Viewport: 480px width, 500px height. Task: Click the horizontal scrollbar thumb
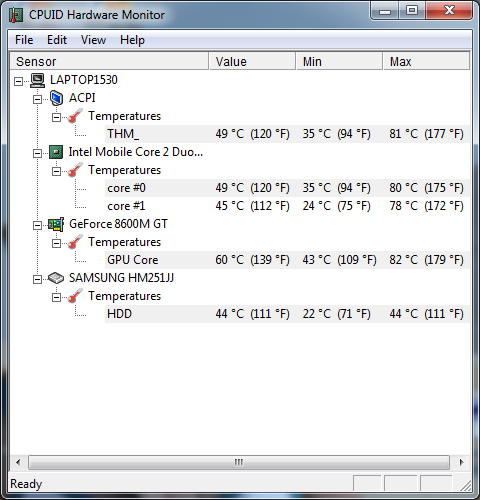239,463
